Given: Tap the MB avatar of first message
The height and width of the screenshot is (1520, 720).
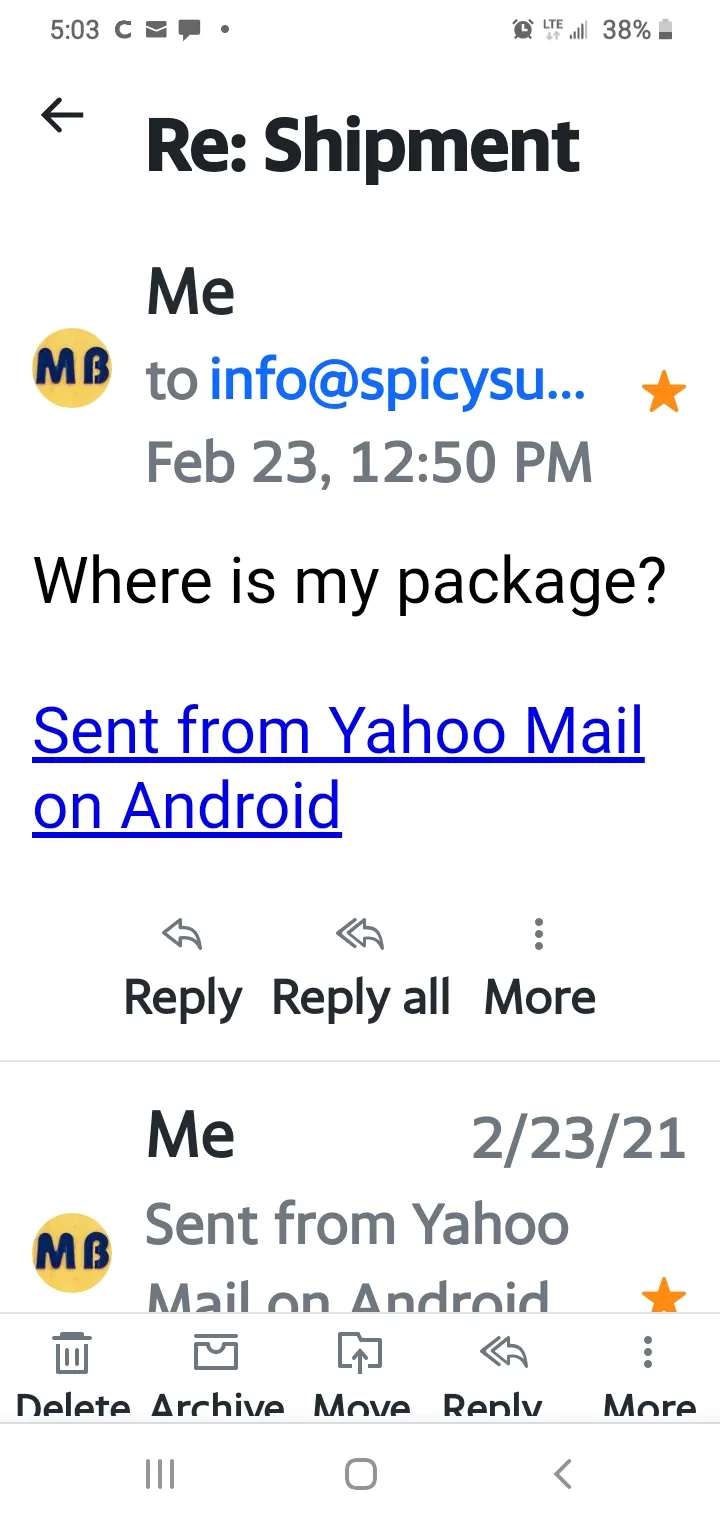Looking at the screenshot, I should pos(72,369).
